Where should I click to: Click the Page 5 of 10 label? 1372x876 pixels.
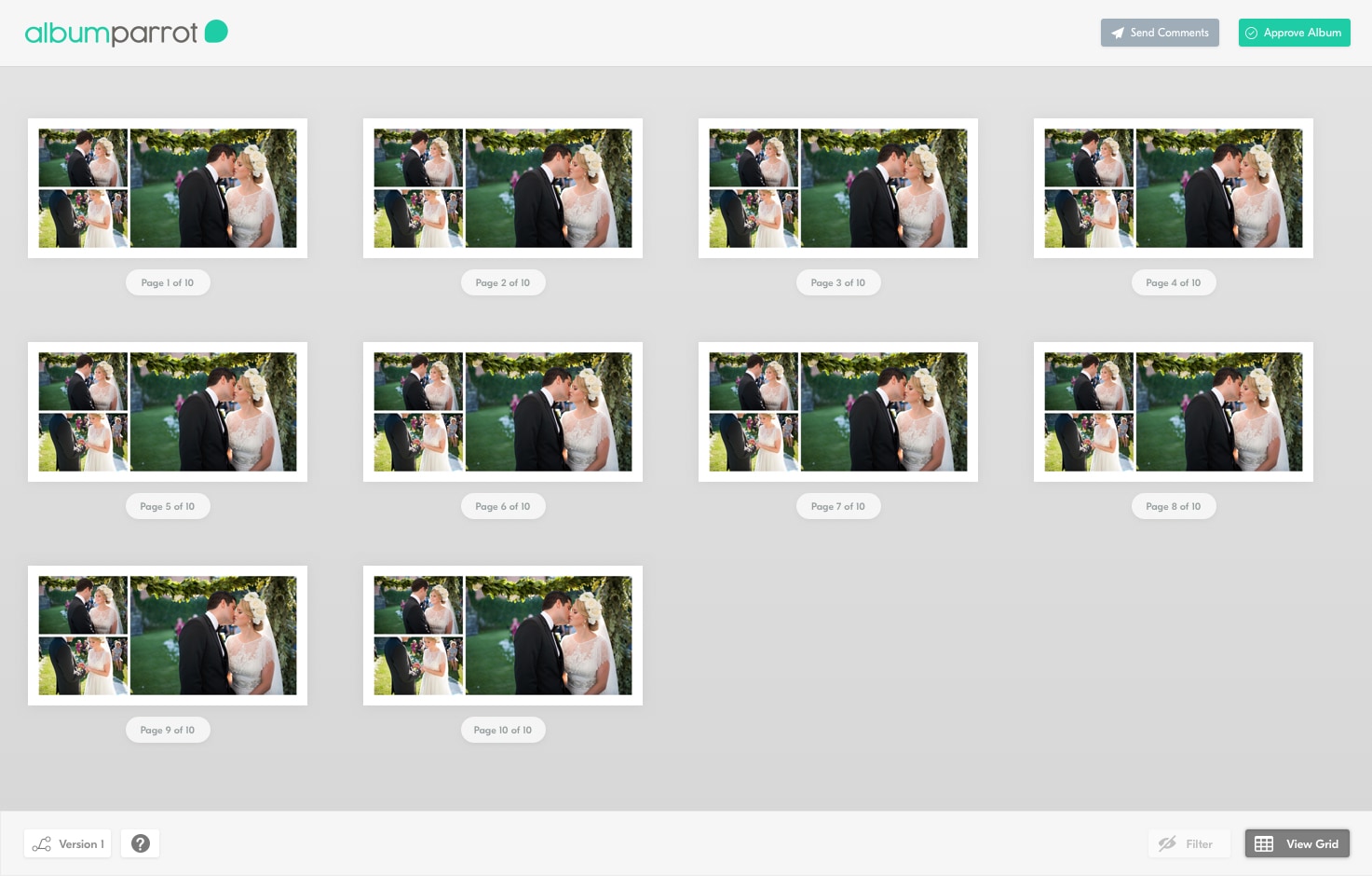pyautogui.click(x=168, y=506)
